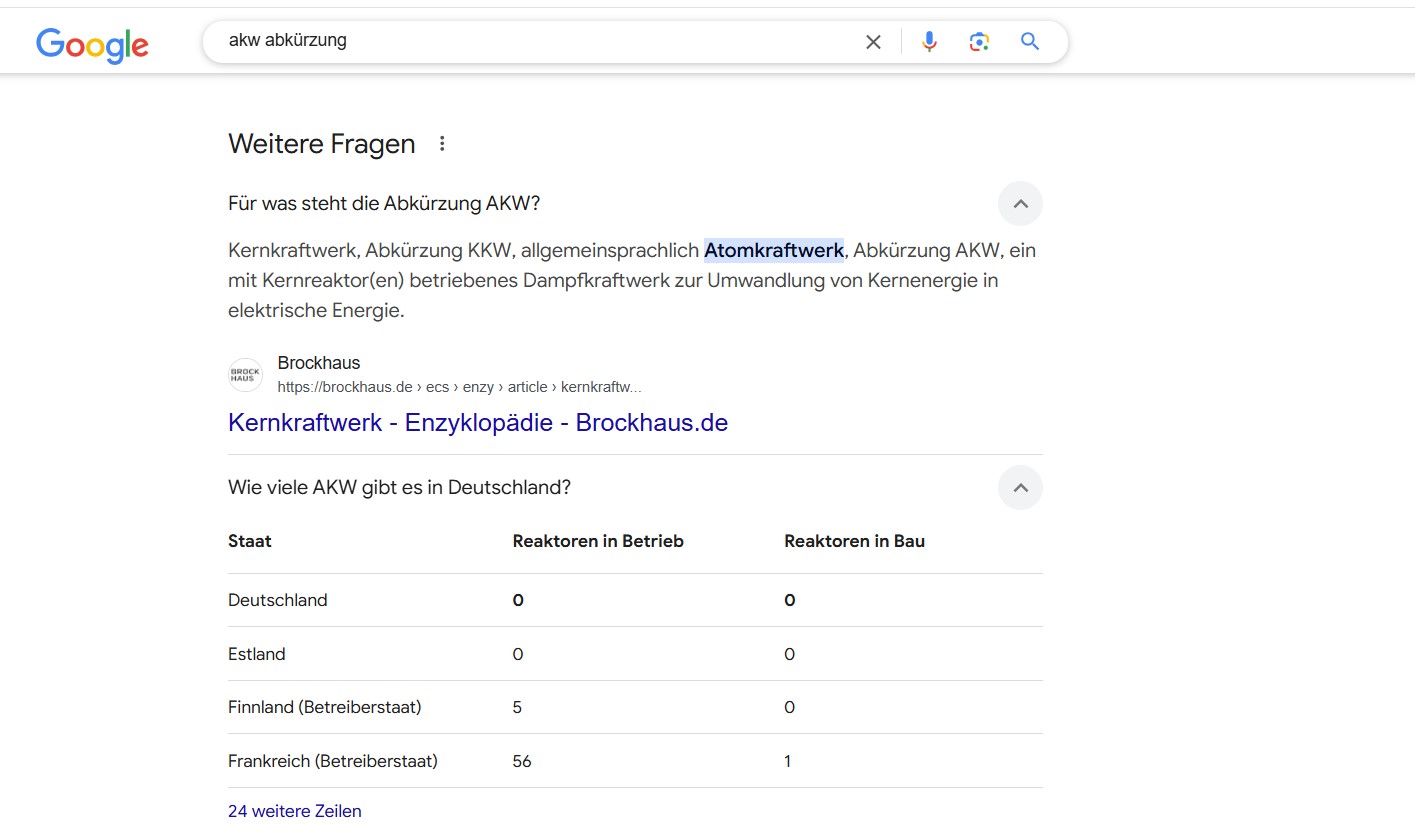
Task: Clear the search box text
Action: pos(873,42)
